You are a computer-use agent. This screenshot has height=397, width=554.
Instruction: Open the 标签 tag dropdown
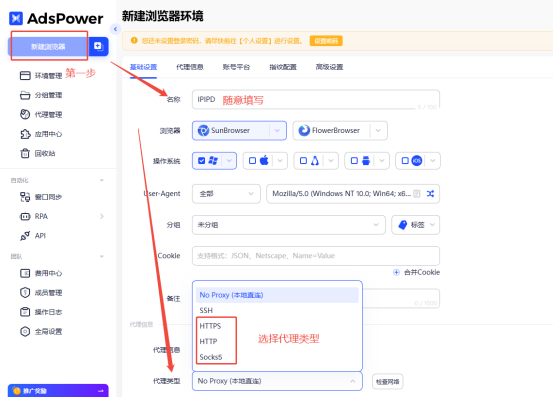pos(416,225)
